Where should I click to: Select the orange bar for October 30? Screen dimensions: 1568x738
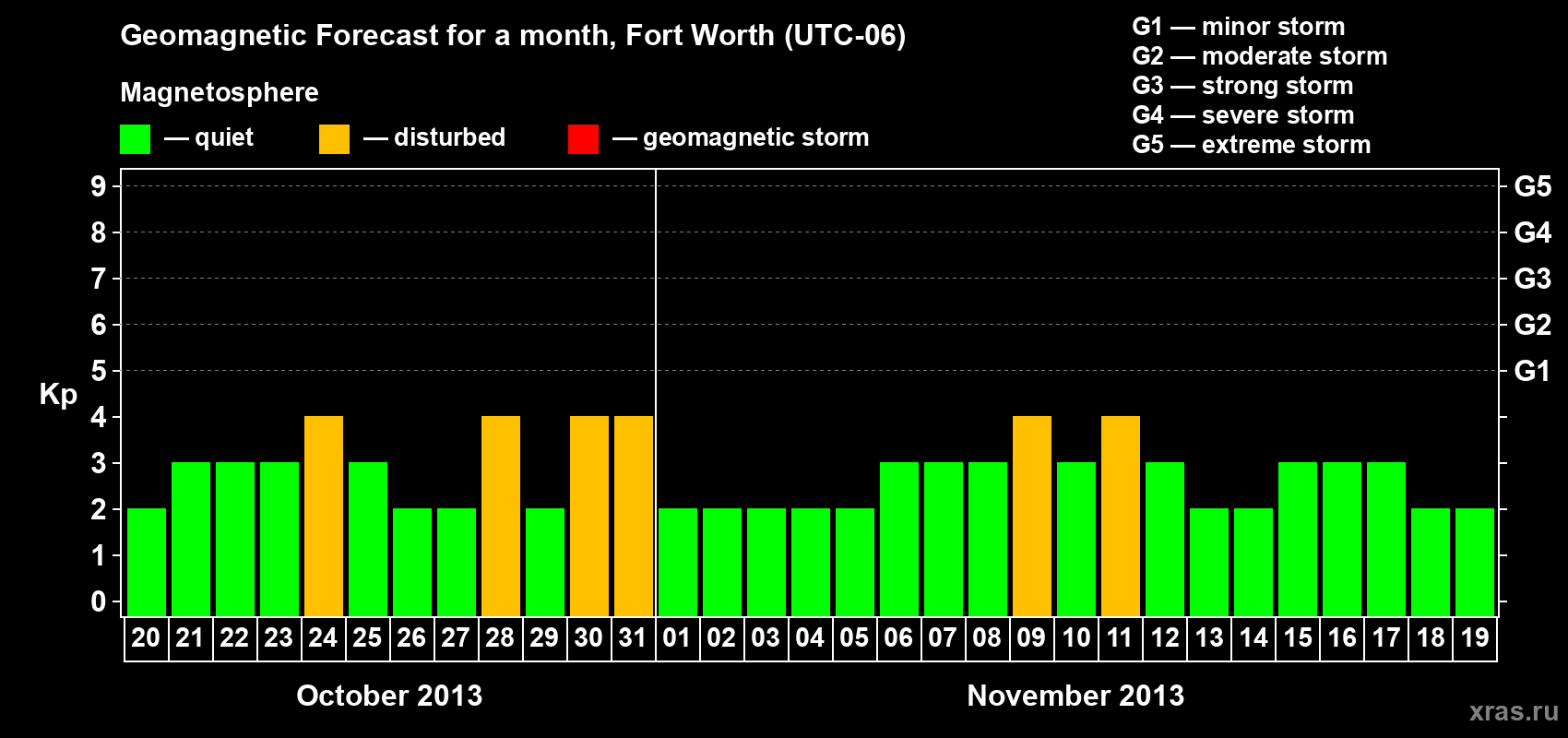click(589, 516)
